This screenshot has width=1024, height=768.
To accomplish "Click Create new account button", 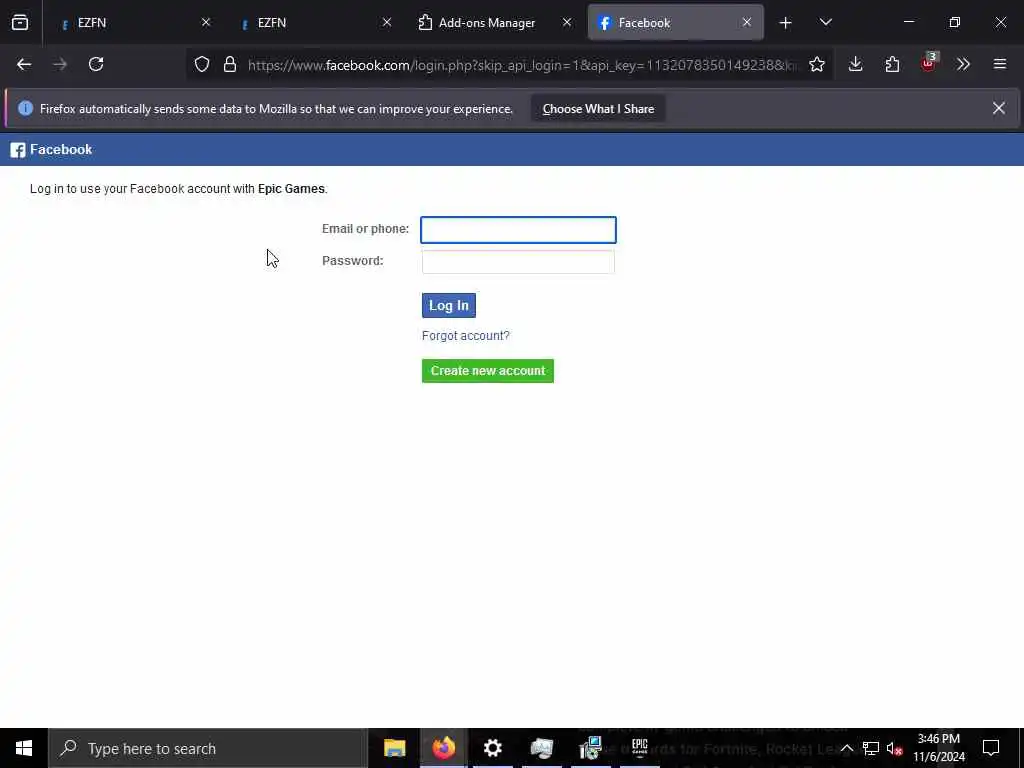I will coord(488,371).
